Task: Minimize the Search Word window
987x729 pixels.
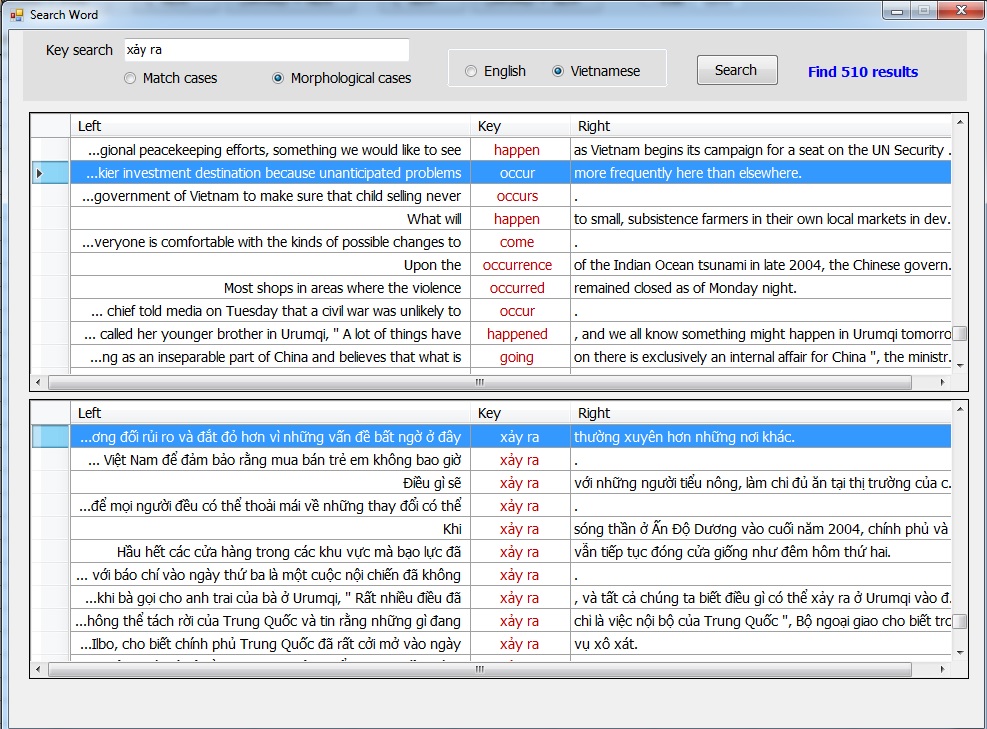Action: tap(897, 11)
